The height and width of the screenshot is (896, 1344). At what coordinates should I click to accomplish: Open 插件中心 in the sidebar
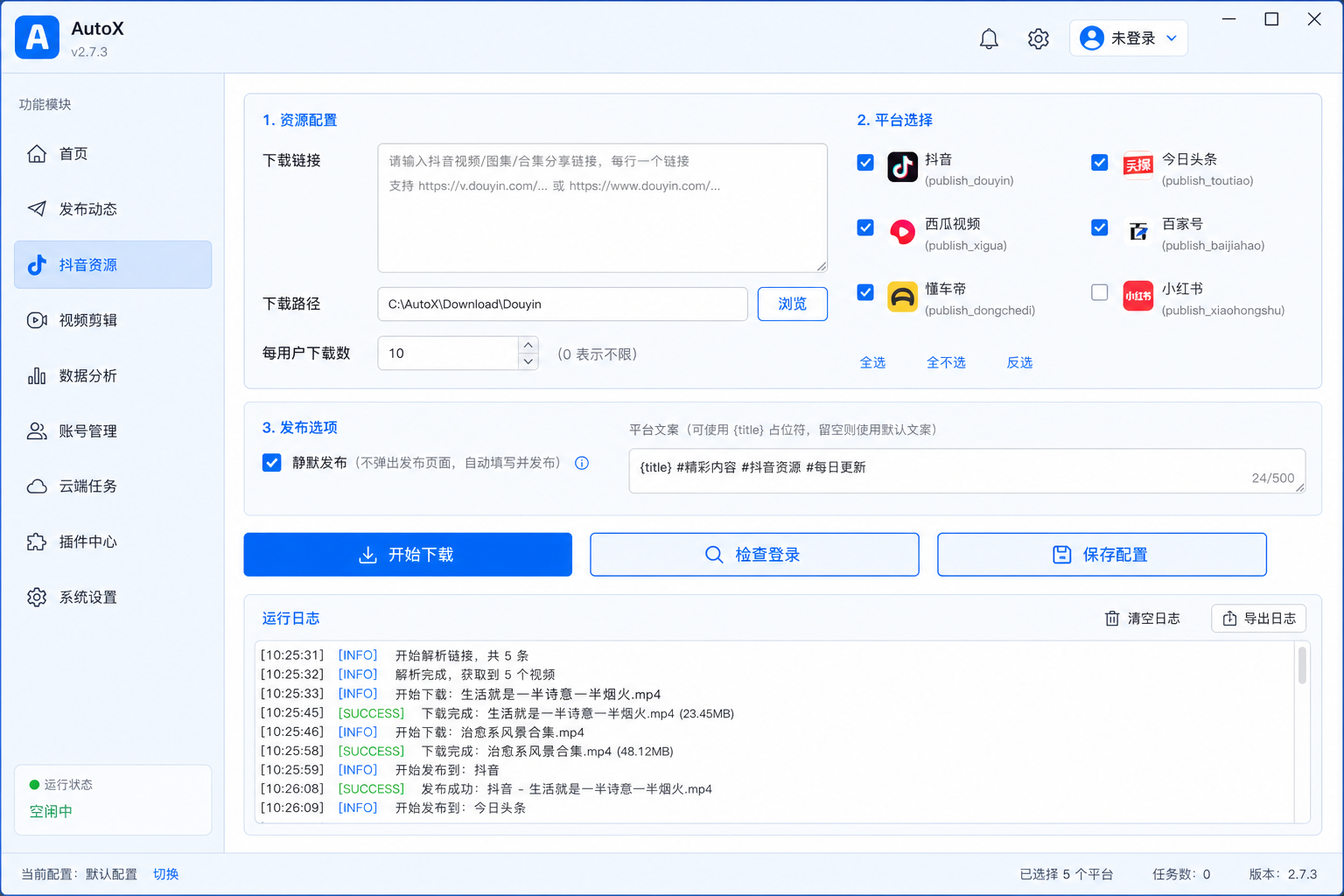113,542
